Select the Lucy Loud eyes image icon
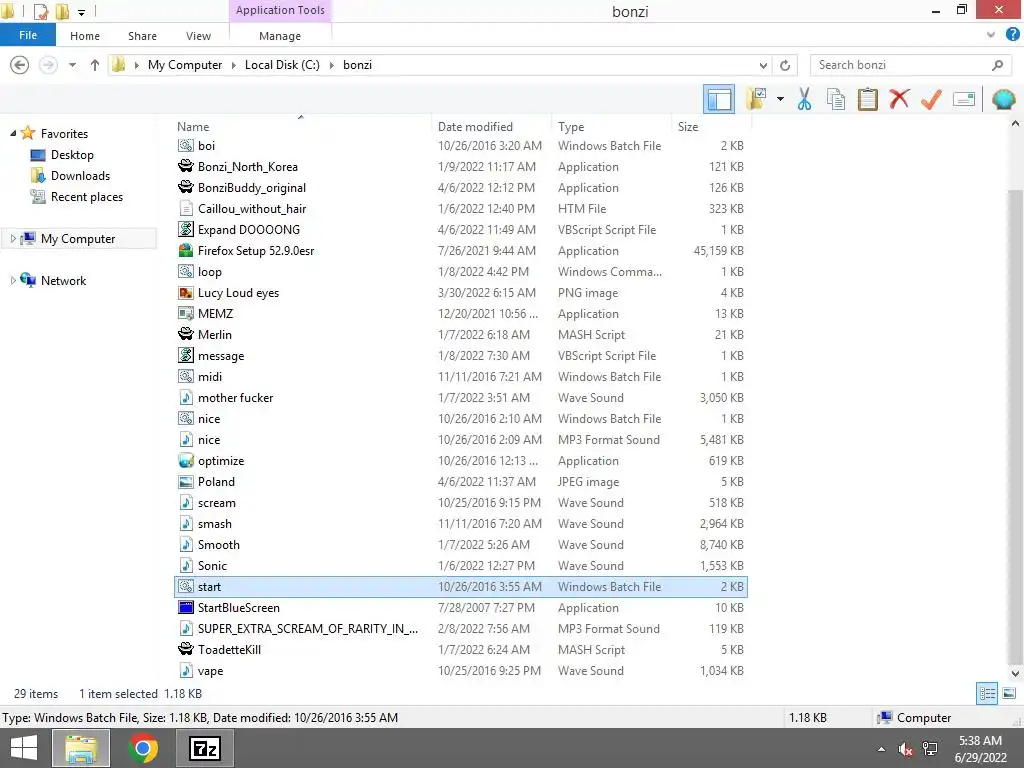 [x=185, y=293]
